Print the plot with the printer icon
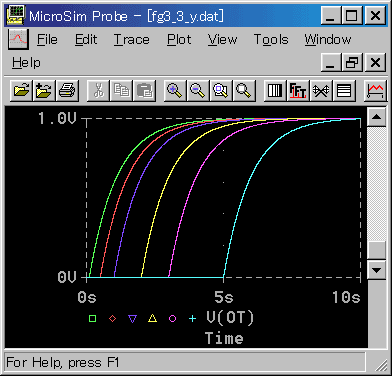The image size is (392, 376). click(67, 90)
